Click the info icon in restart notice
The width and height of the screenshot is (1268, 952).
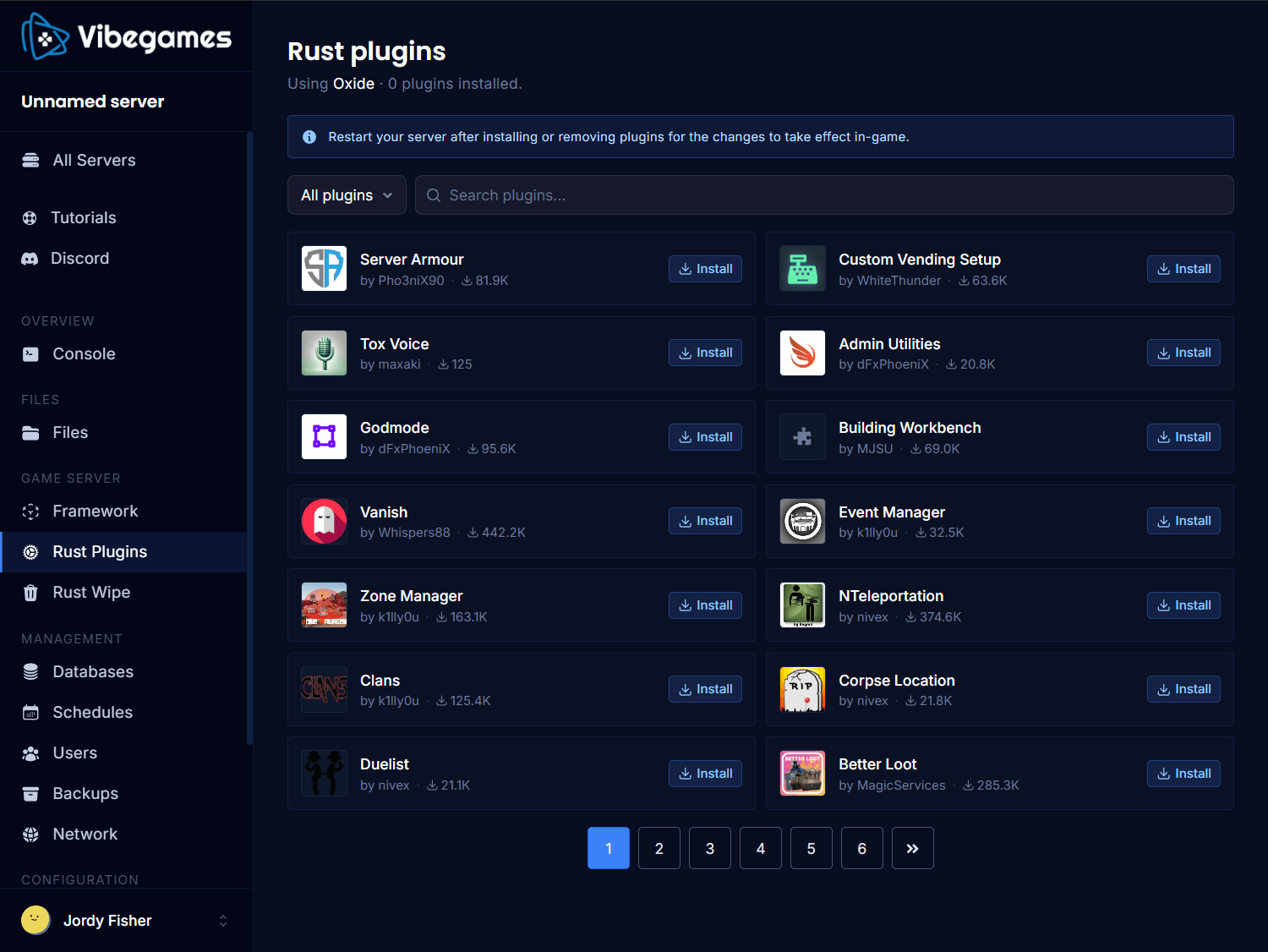tap(309, 137)
